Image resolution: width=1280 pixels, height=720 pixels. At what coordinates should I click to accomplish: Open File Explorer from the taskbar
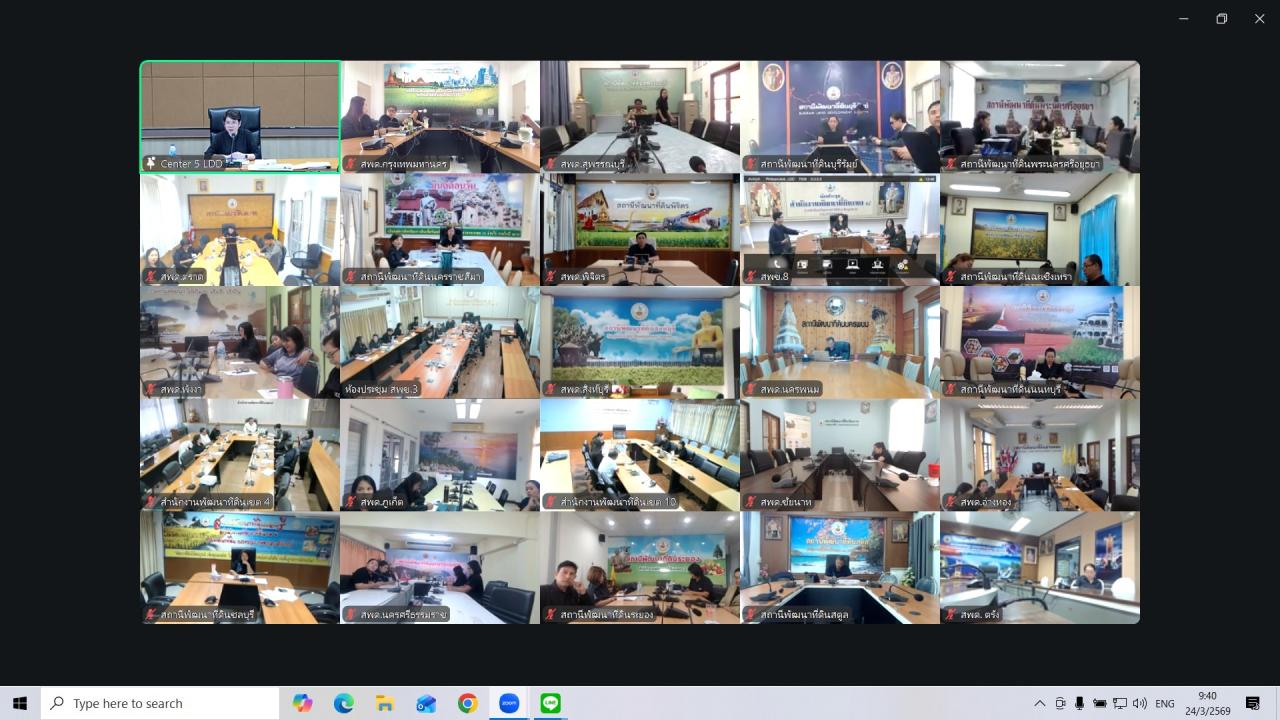[x=385, y=703]
